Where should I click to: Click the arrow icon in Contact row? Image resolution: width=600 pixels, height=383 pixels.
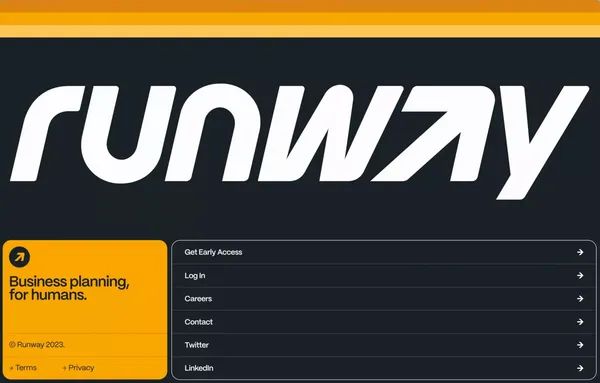(x=580, y=322)
